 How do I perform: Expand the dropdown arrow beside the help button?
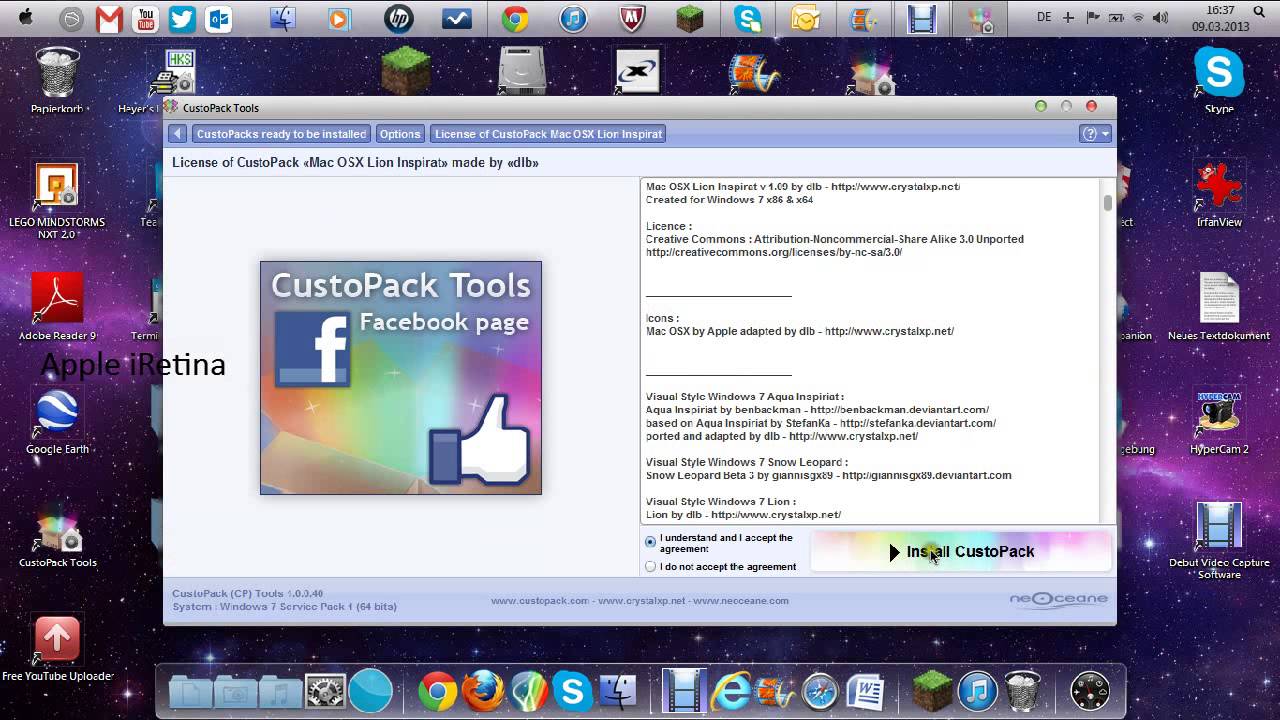coord(1105,134)
